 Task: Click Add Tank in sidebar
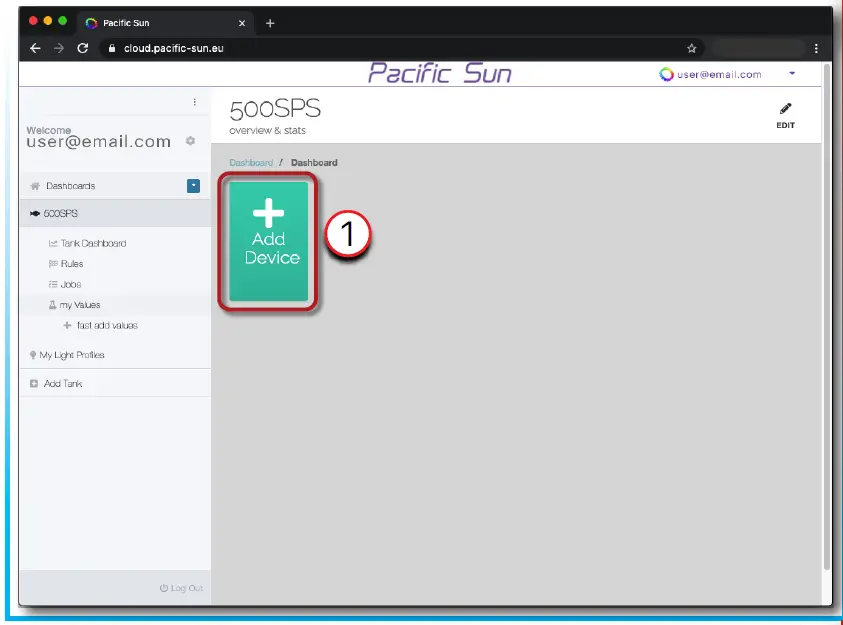coord(63,384)
